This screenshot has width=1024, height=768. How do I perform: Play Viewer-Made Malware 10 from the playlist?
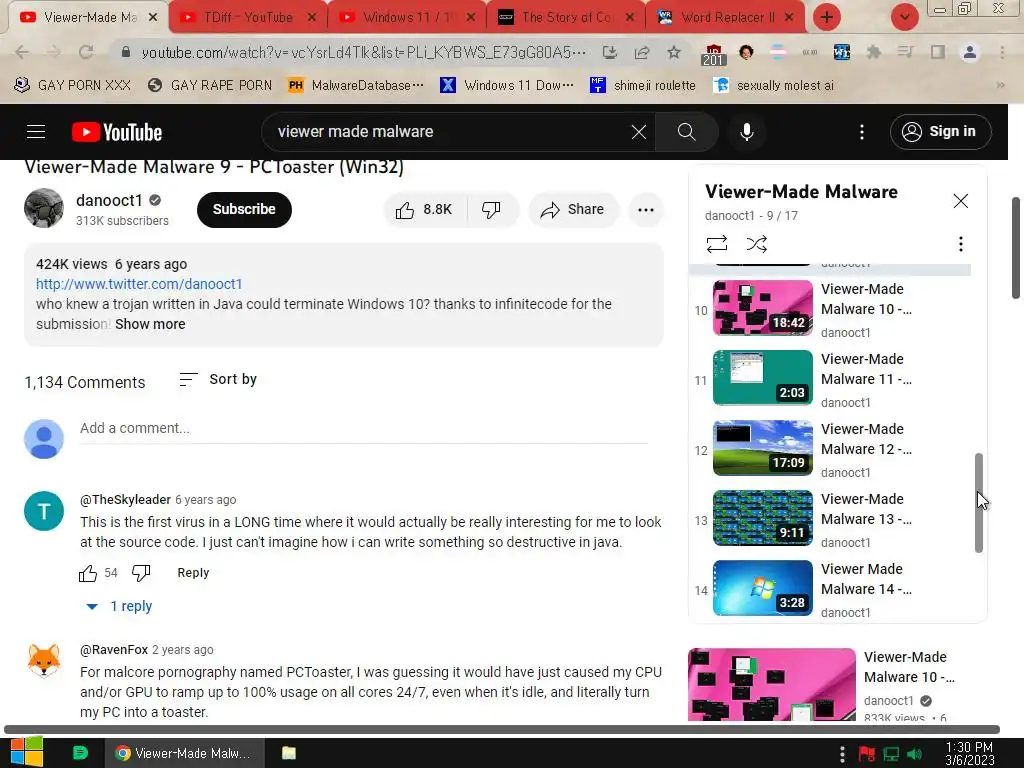click(x=831, y=308)
